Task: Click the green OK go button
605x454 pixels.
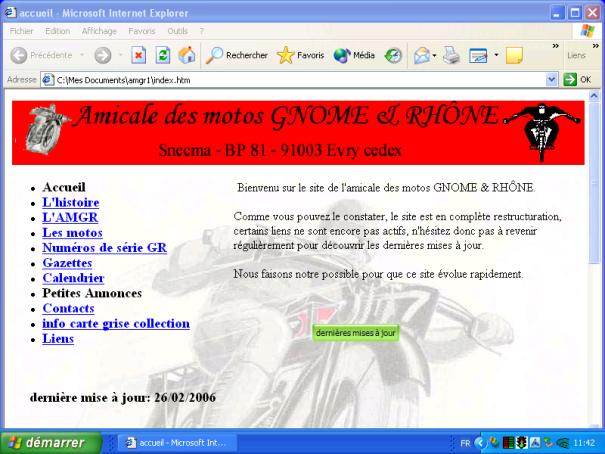Action: tap(577, 80)
